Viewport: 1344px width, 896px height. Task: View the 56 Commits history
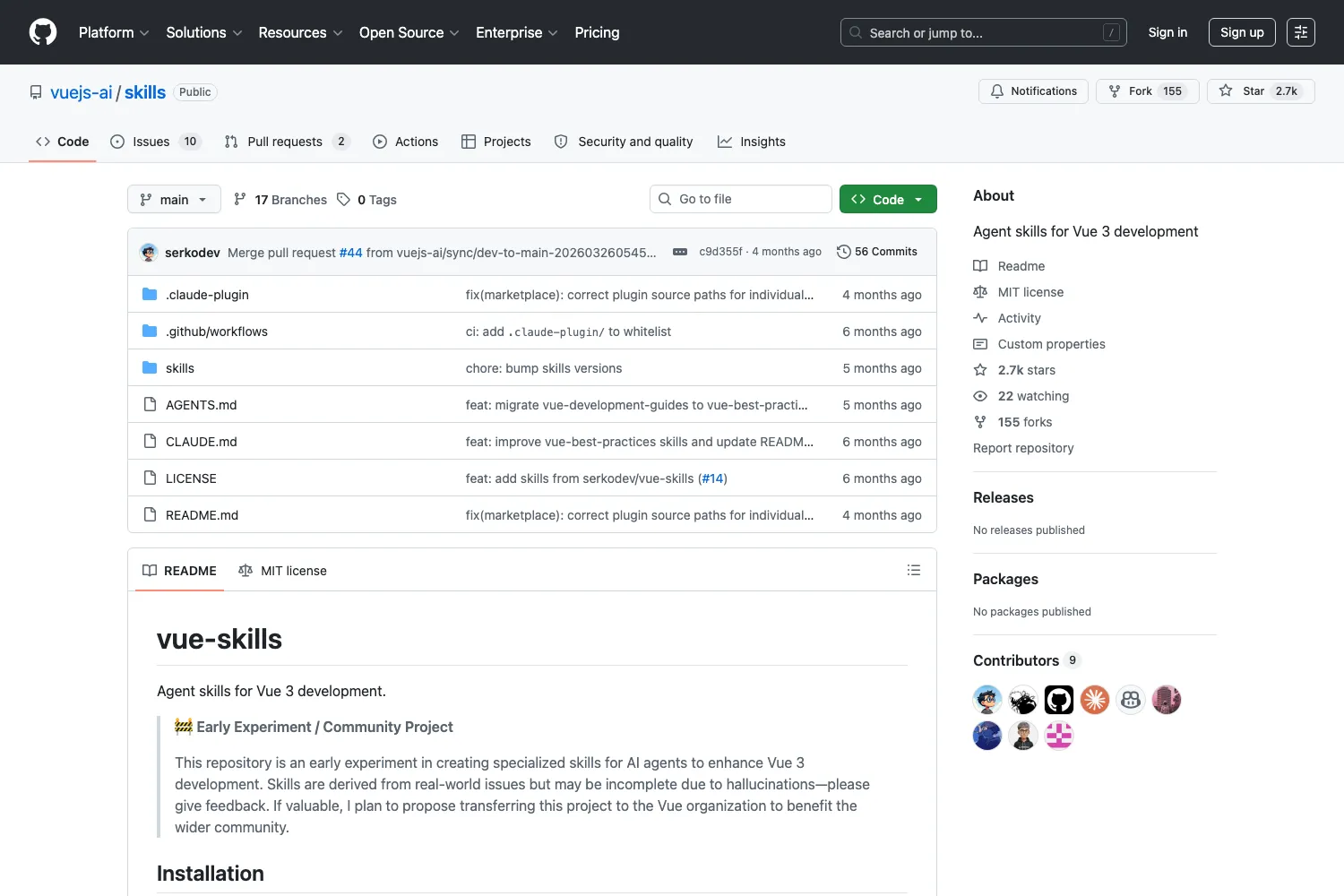(x=877, y=252)
